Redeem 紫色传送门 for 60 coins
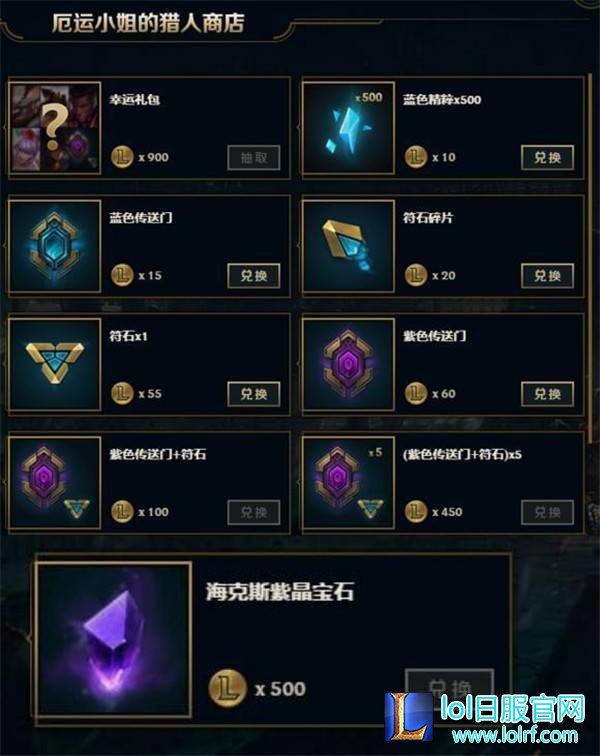 547,394
